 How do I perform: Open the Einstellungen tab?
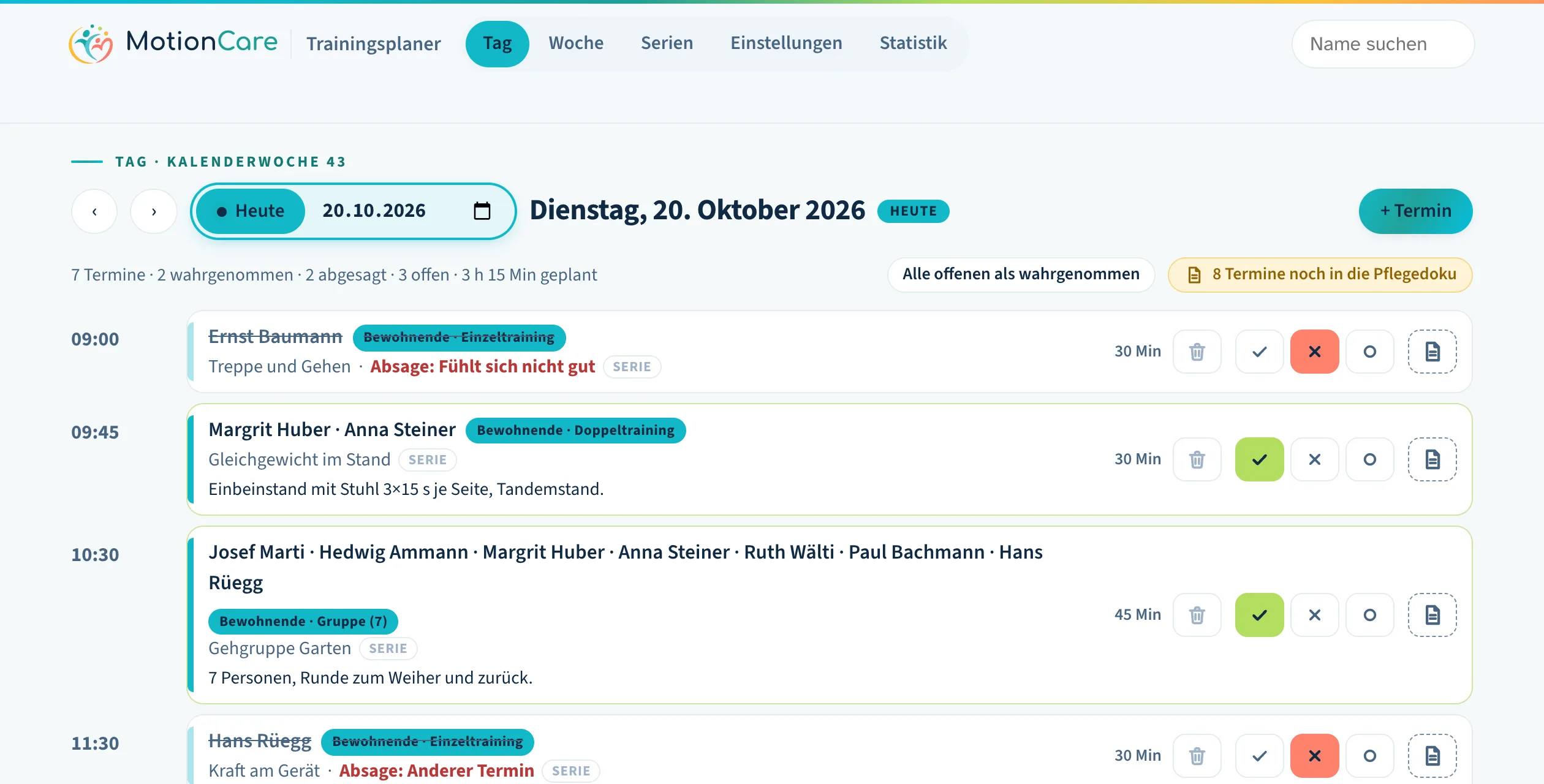tap(786, 43)
